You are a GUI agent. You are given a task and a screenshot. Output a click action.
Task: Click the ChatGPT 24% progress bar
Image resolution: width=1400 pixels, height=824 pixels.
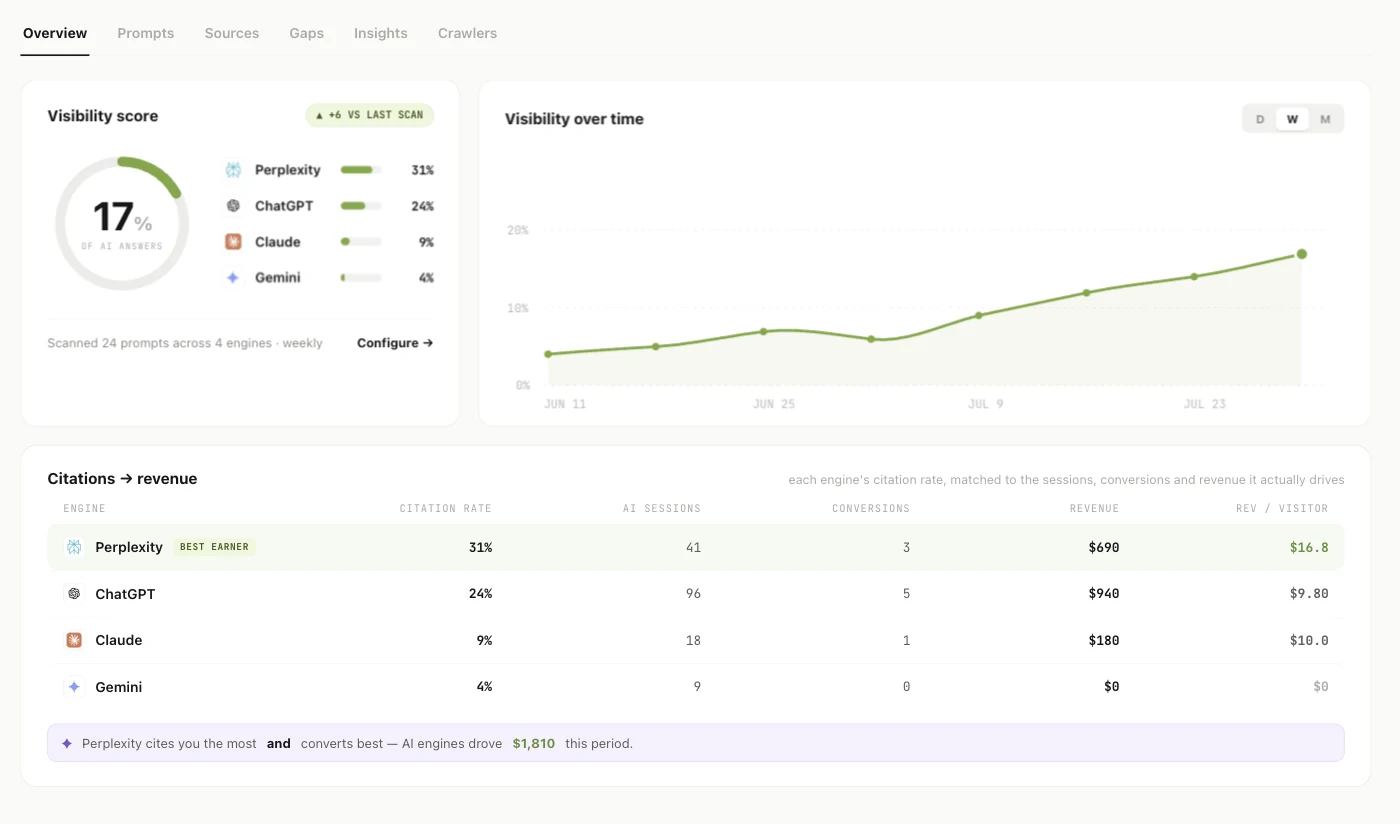coord(361,206)
